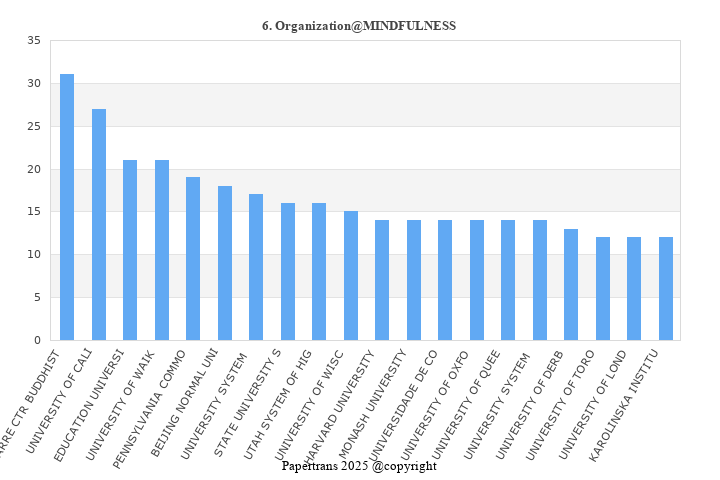Click the UNIVERSITY OF TORO bar
Screen dimensions: 720x480
[603, 289]
